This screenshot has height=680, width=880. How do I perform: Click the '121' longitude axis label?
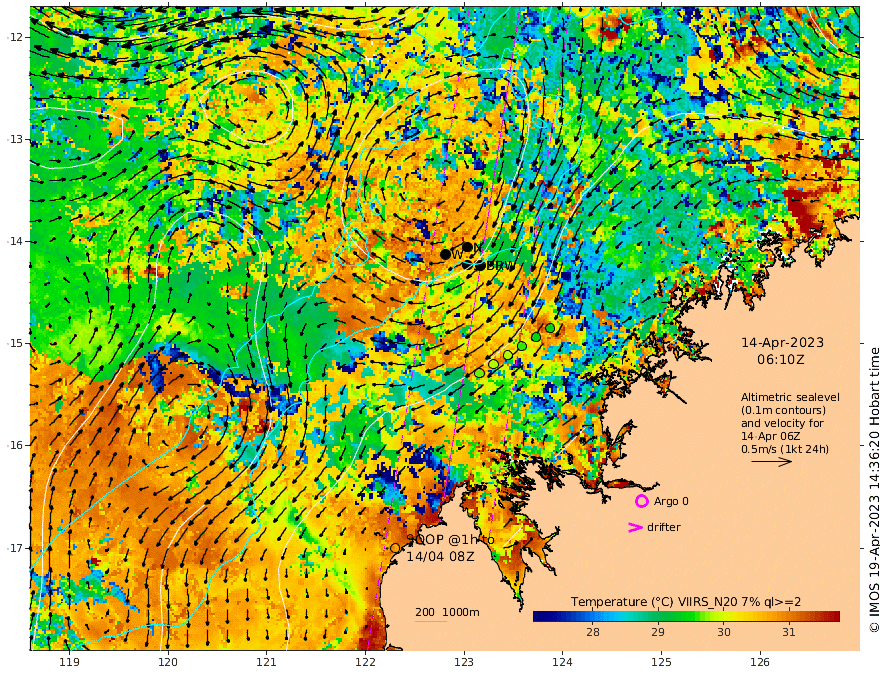[267, 662]
